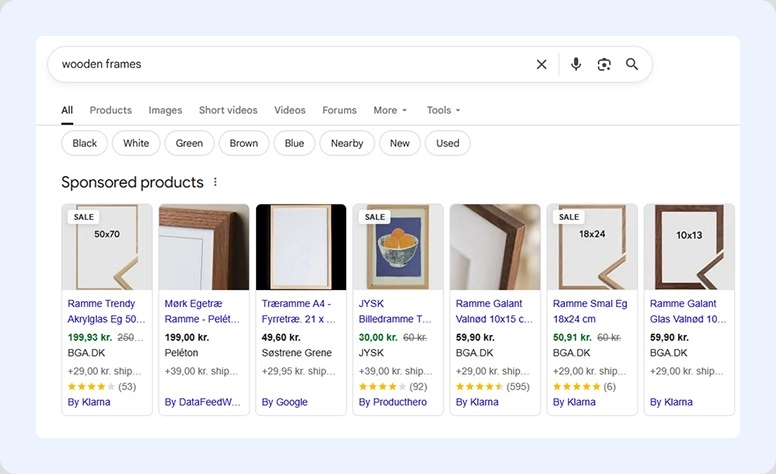Open Træramme A4 Fyrretræ product link

298,311
